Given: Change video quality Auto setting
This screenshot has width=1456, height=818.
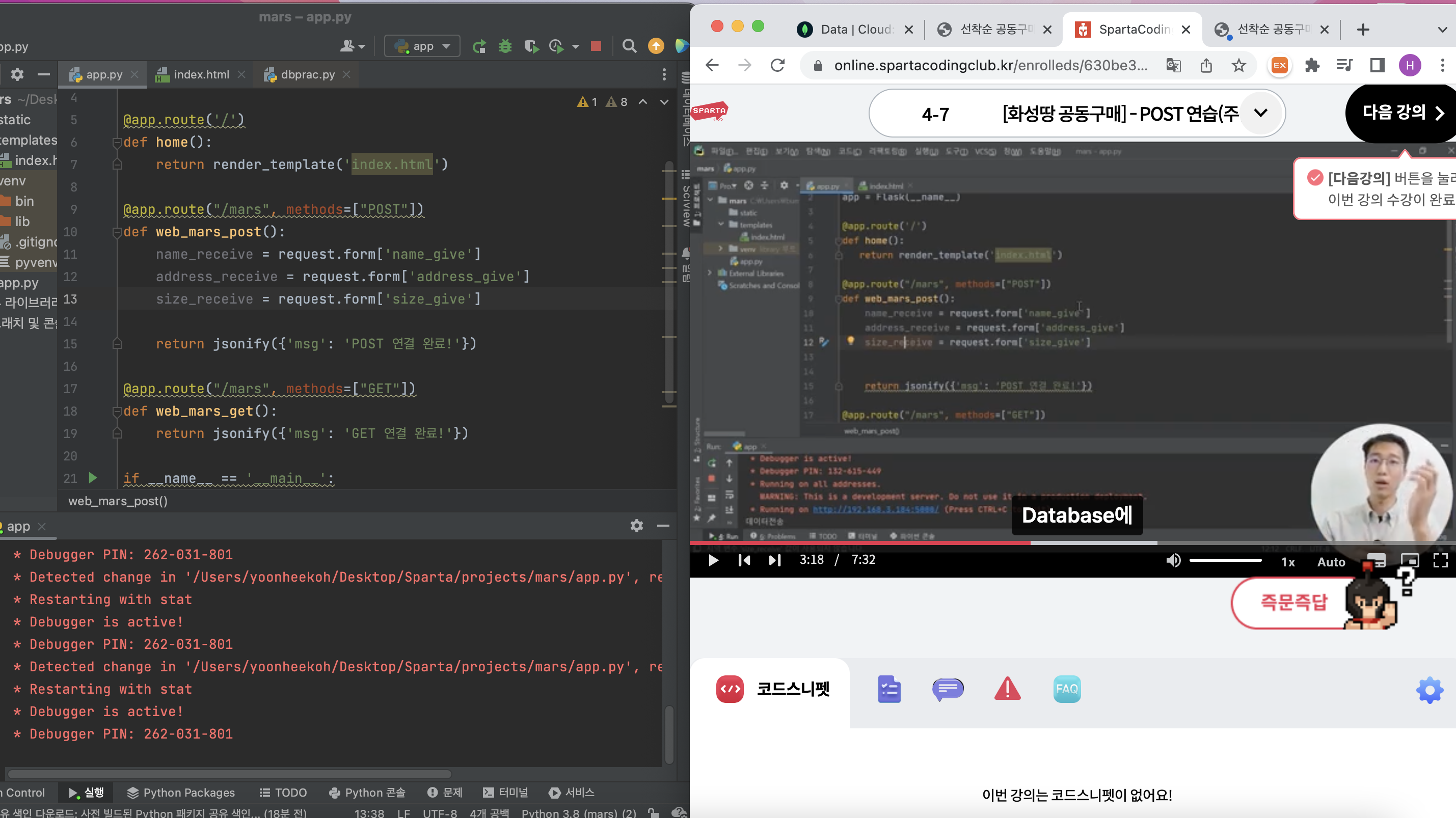Looking at the screenshot, I should [1331, 561].
